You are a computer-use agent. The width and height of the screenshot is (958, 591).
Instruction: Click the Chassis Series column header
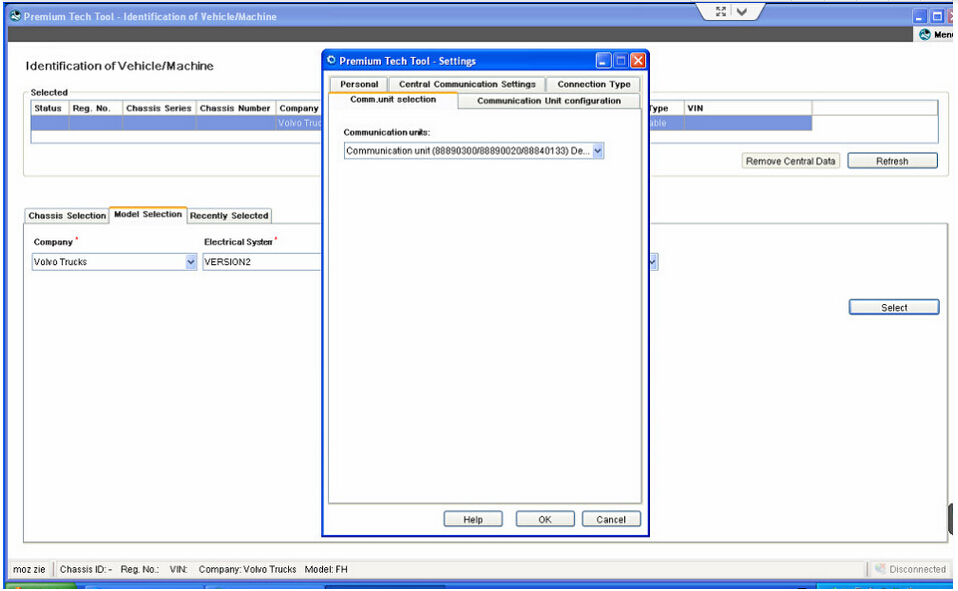159,108
